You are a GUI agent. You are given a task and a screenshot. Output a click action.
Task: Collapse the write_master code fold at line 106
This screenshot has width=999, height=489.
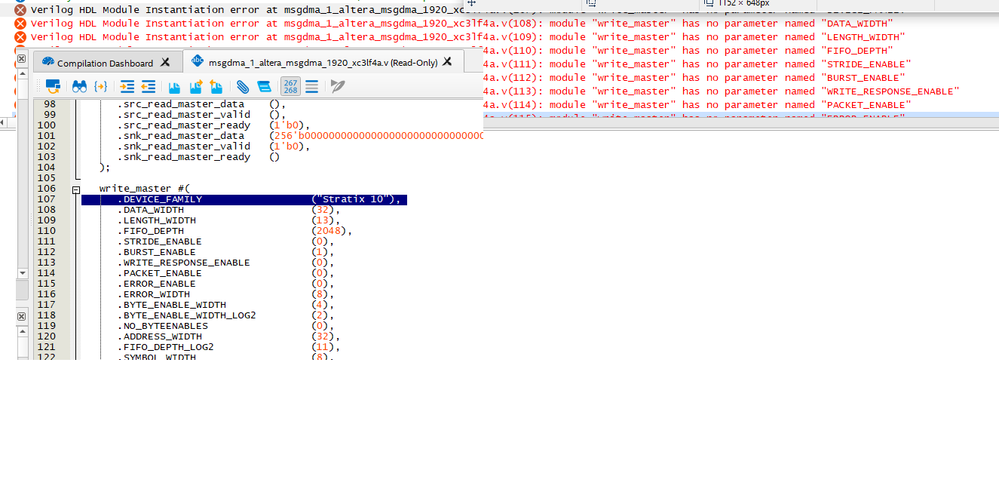[x=76, y=189]
